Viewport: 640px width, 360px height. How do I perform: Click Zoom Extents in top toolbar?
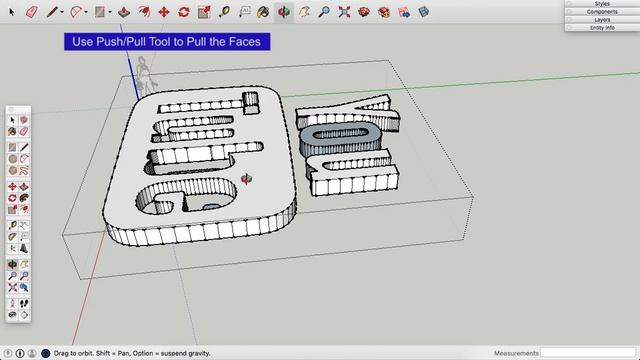pos(344,12)
